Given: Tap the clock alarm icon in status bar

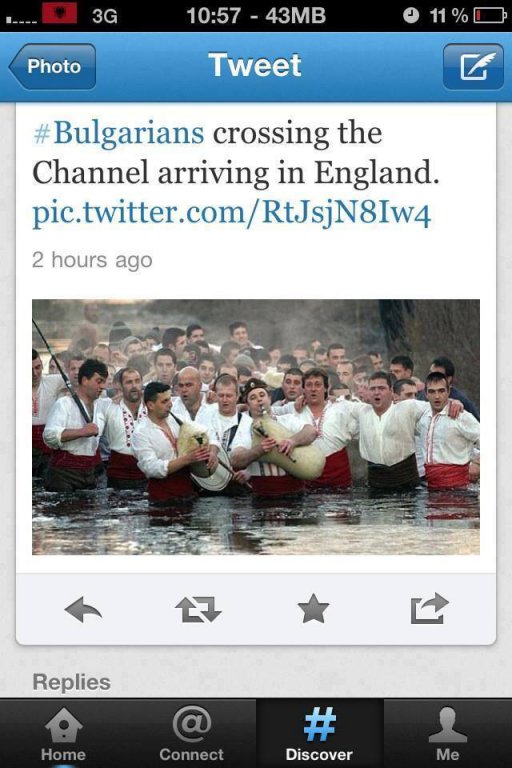Looking at the screenshot, I should 411,16.
